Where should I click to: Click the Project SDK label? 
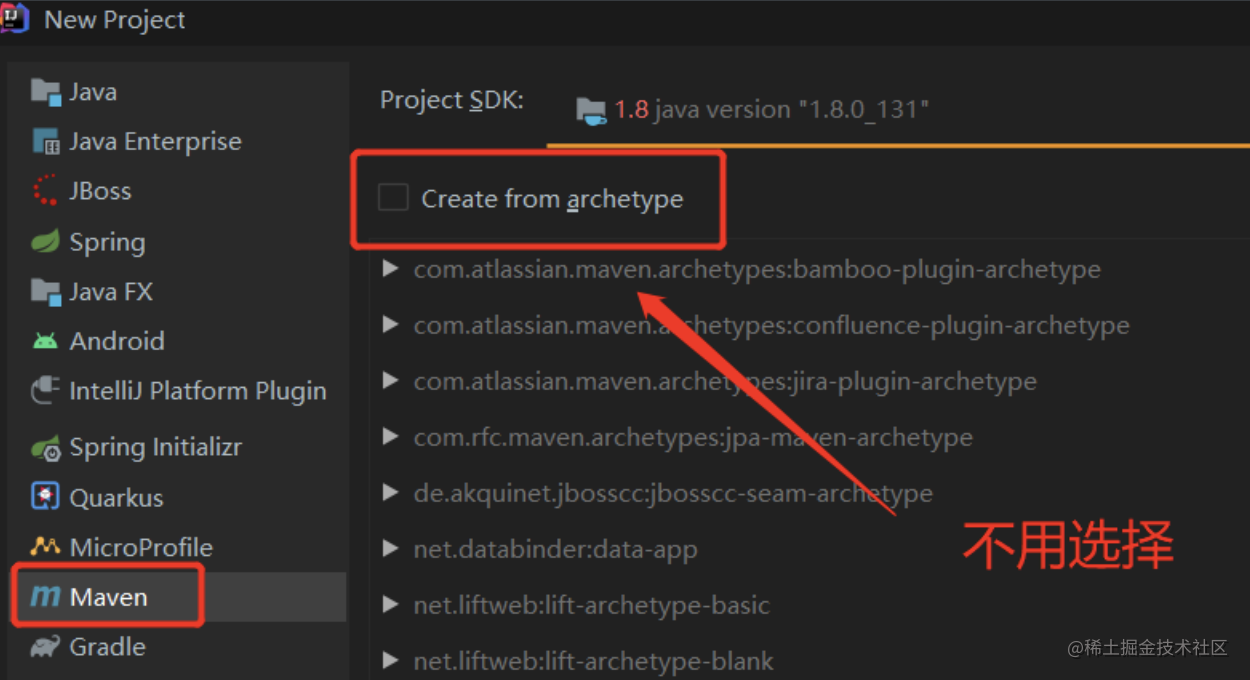pyautogui.click(x=452, y=101)
